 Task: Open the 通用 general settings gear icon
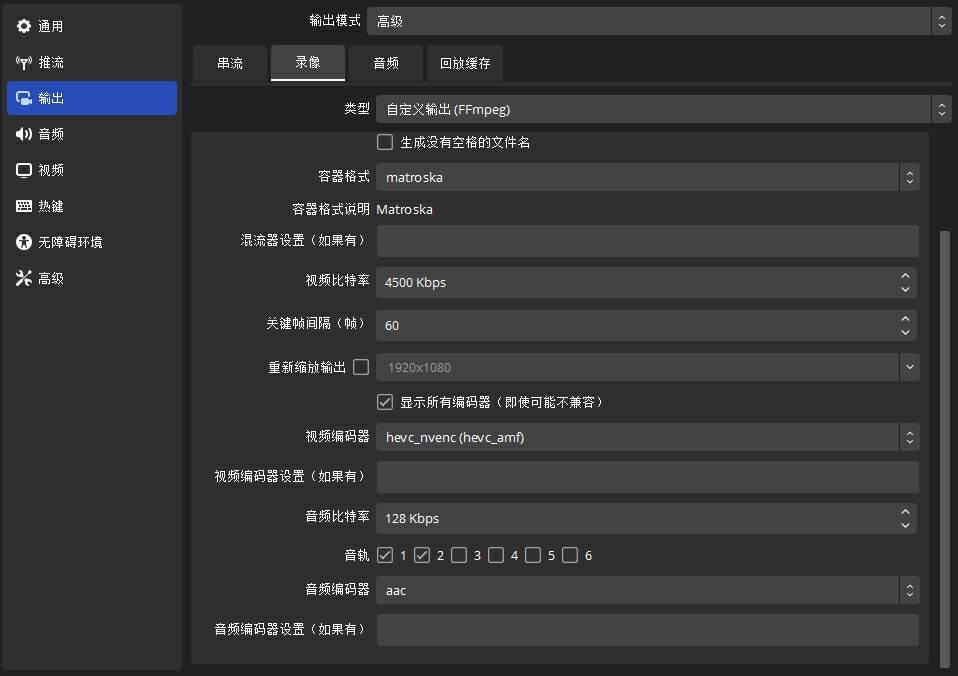tap(24, 26)
